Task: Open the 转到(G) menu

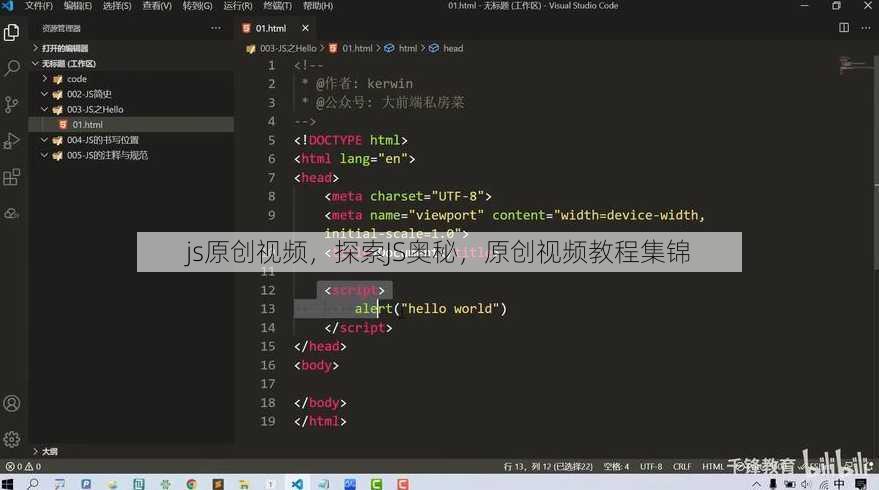Action: click(197, 6)
